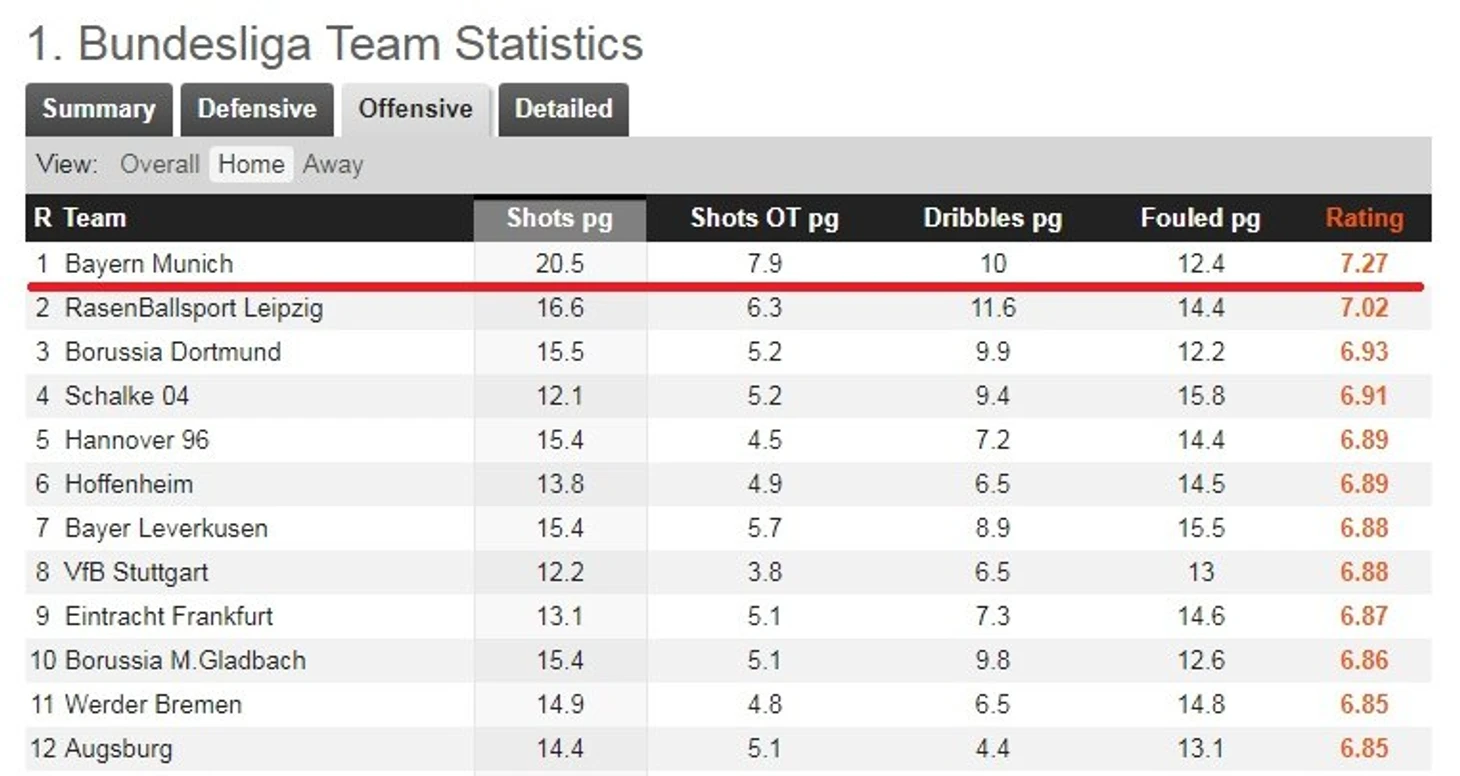Switch to the Summary tab

99,109
